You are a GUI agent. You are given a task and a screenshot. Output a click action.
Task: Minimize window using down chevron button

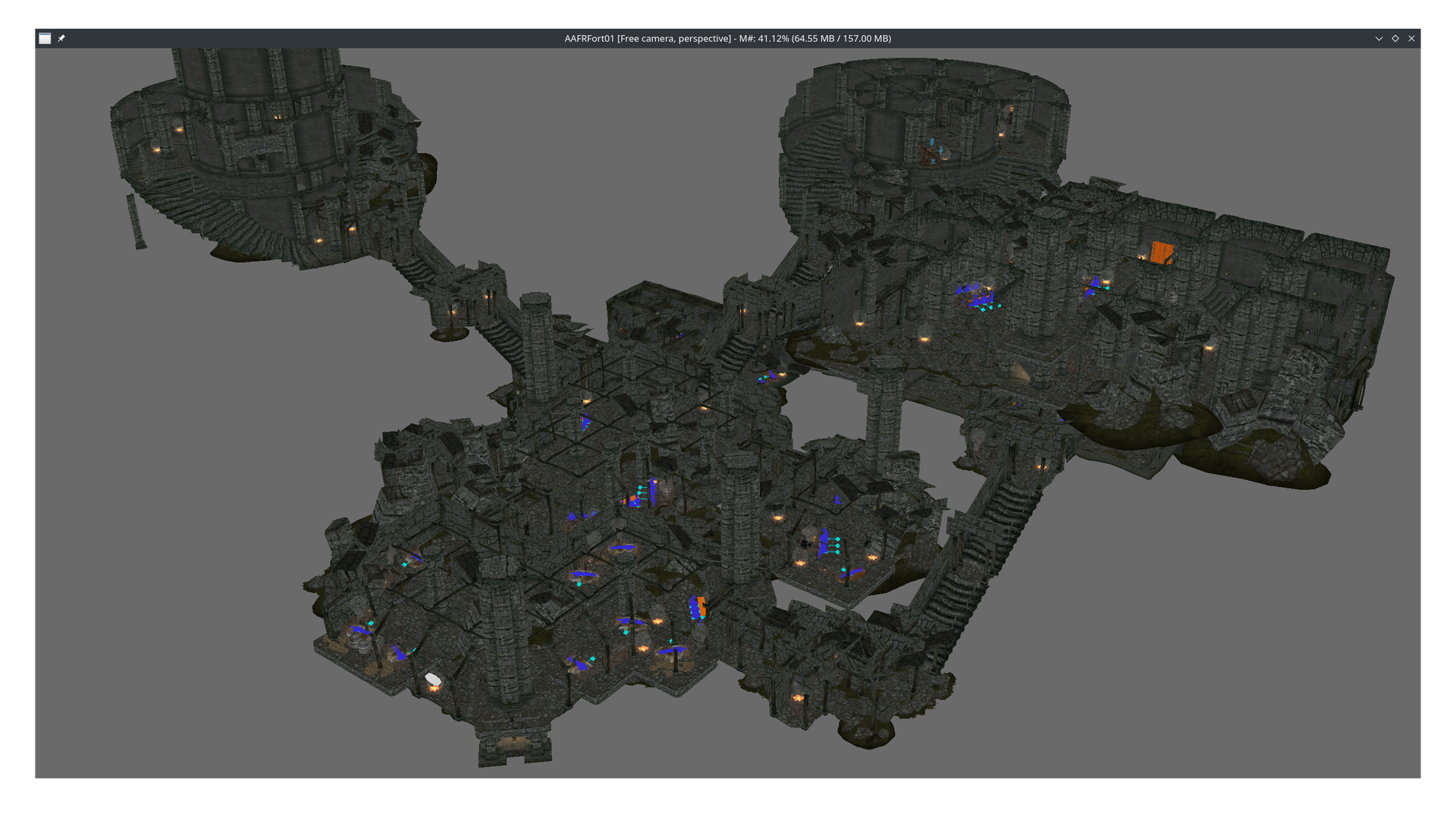pyautogui.click(x=1379, y=39)
